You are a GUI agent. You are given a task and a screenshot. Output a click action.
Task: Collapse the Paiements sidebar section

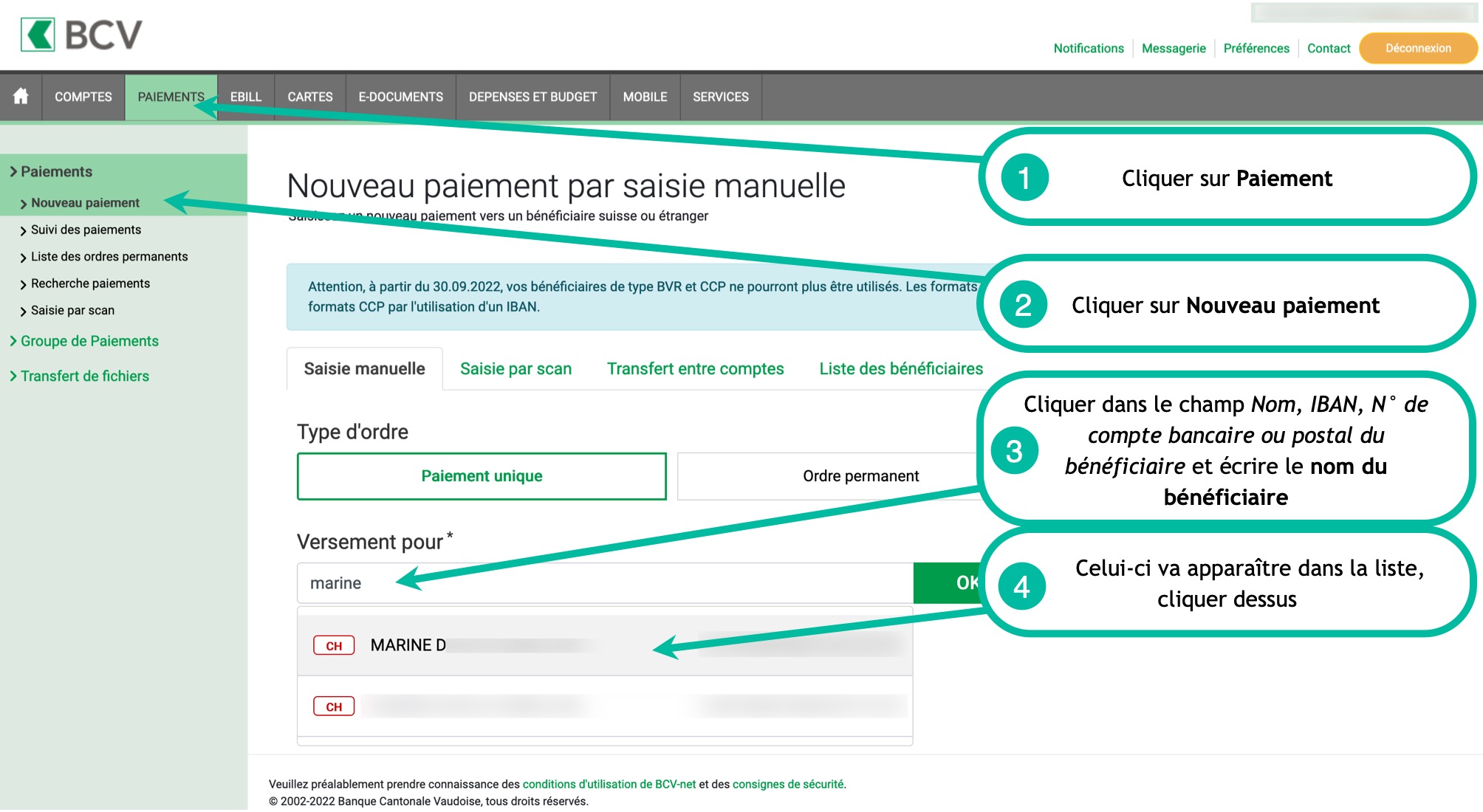56,171
